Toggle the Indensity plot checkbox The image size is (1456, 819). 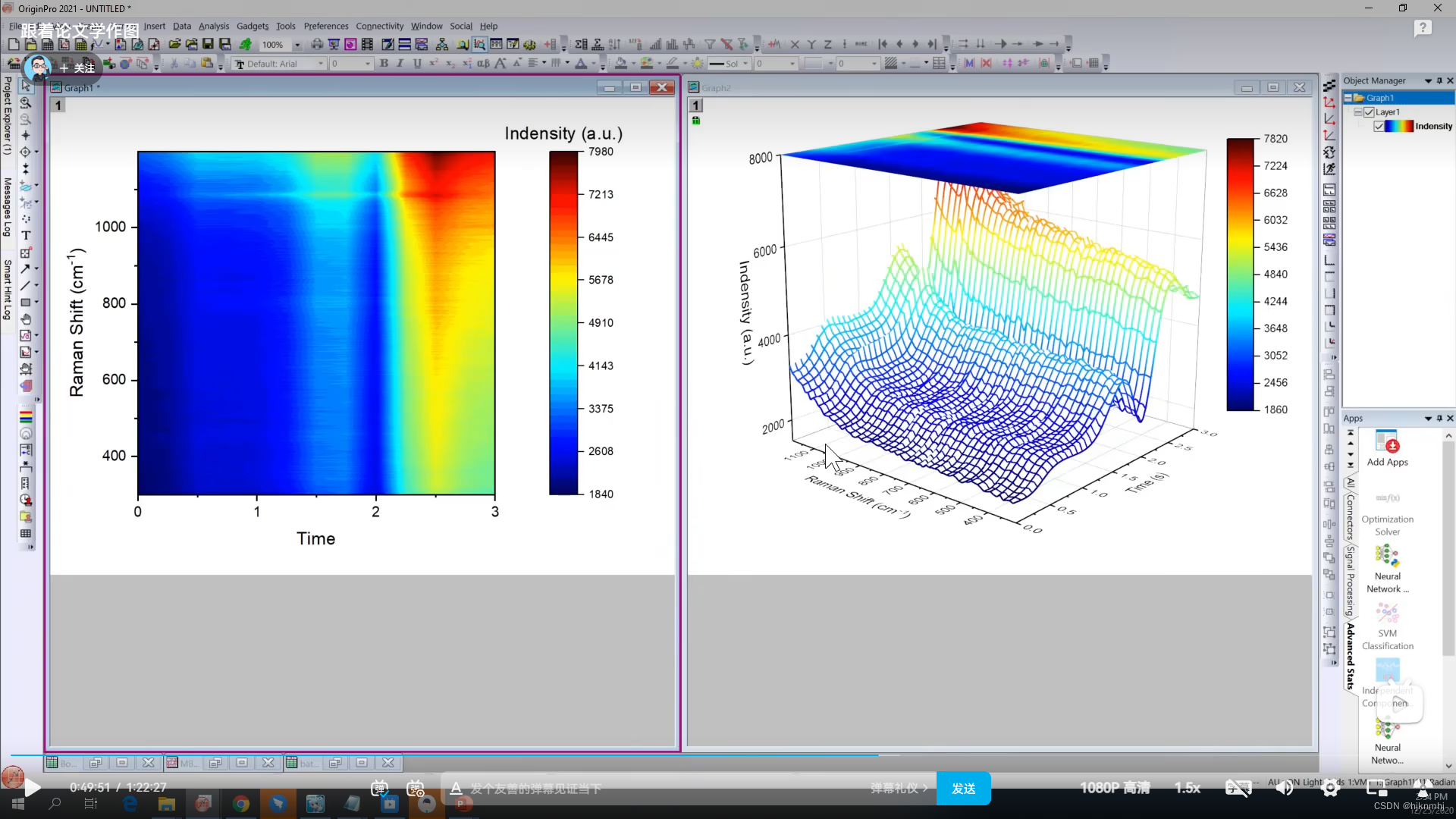(x=1379, y=127)
